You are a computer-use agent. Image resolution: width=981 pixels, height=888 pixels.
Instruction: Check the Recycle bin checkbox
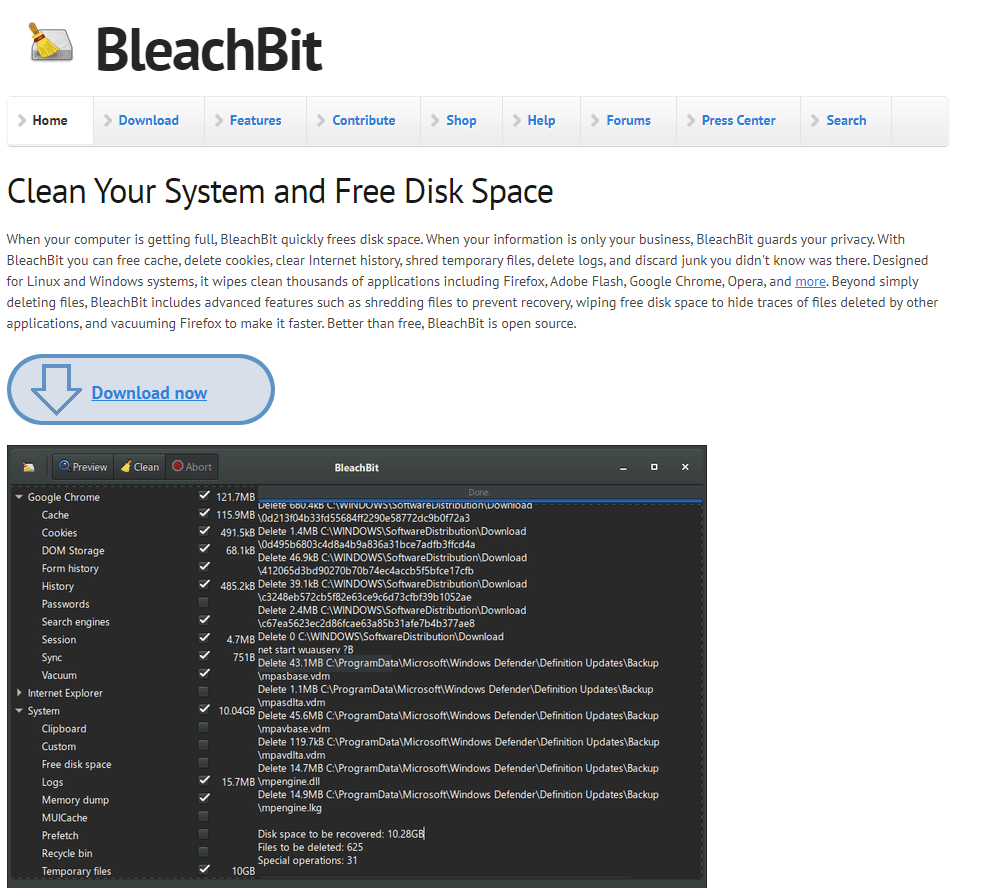[x=203, y=852]
